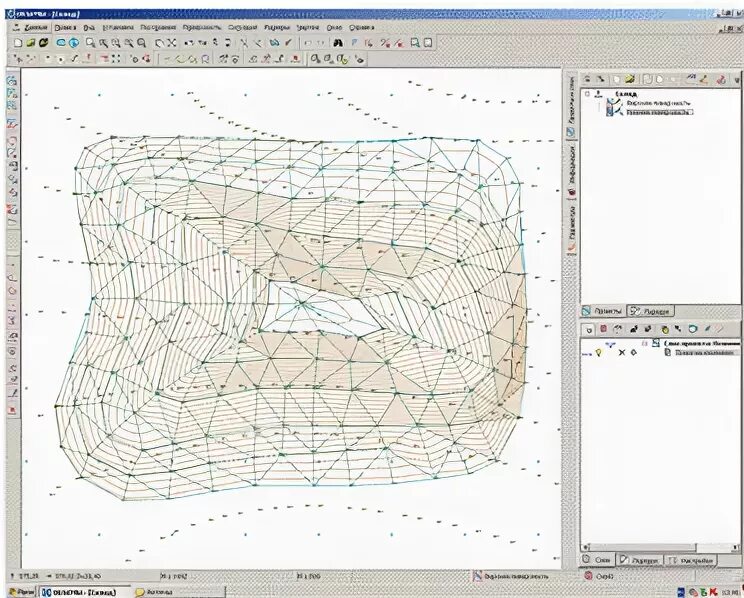Image resolution: width=744 pixels, height=598 pixels.
Task: Click the horizontal scrollbar of the layers panel
Action: coord(660,547)
